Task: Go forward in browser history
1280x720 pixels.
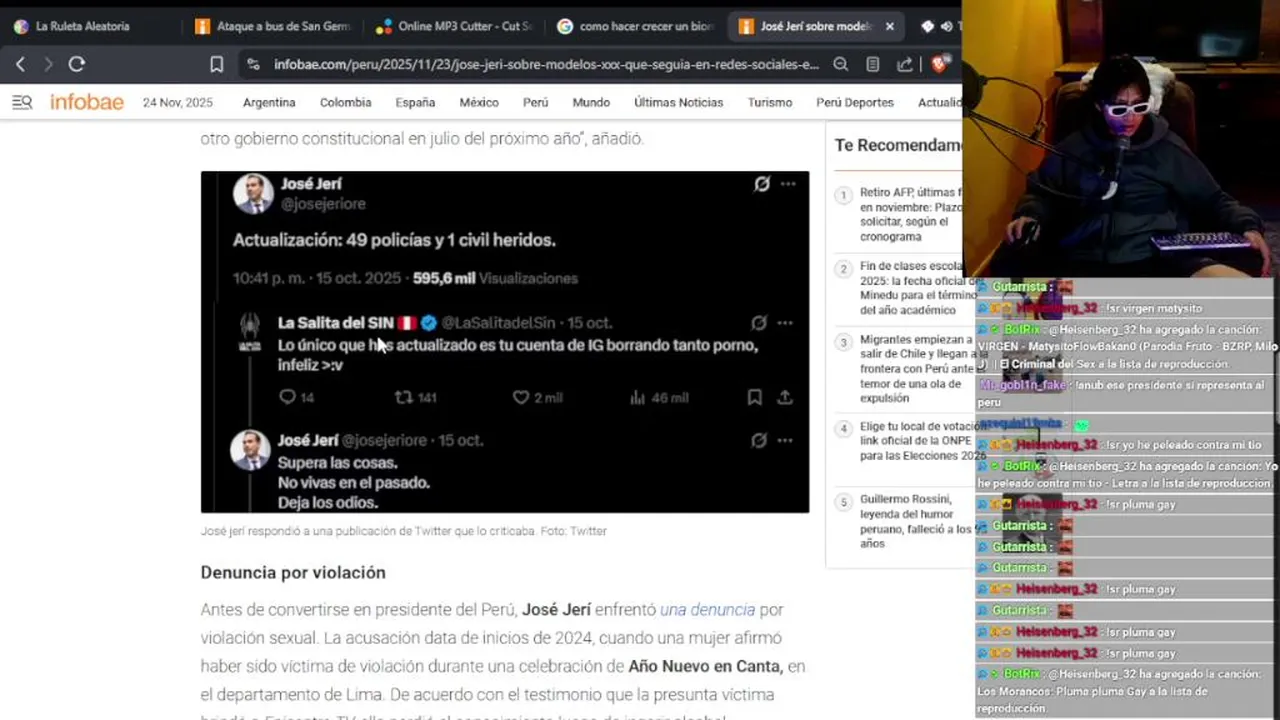Action: point(48,64)
